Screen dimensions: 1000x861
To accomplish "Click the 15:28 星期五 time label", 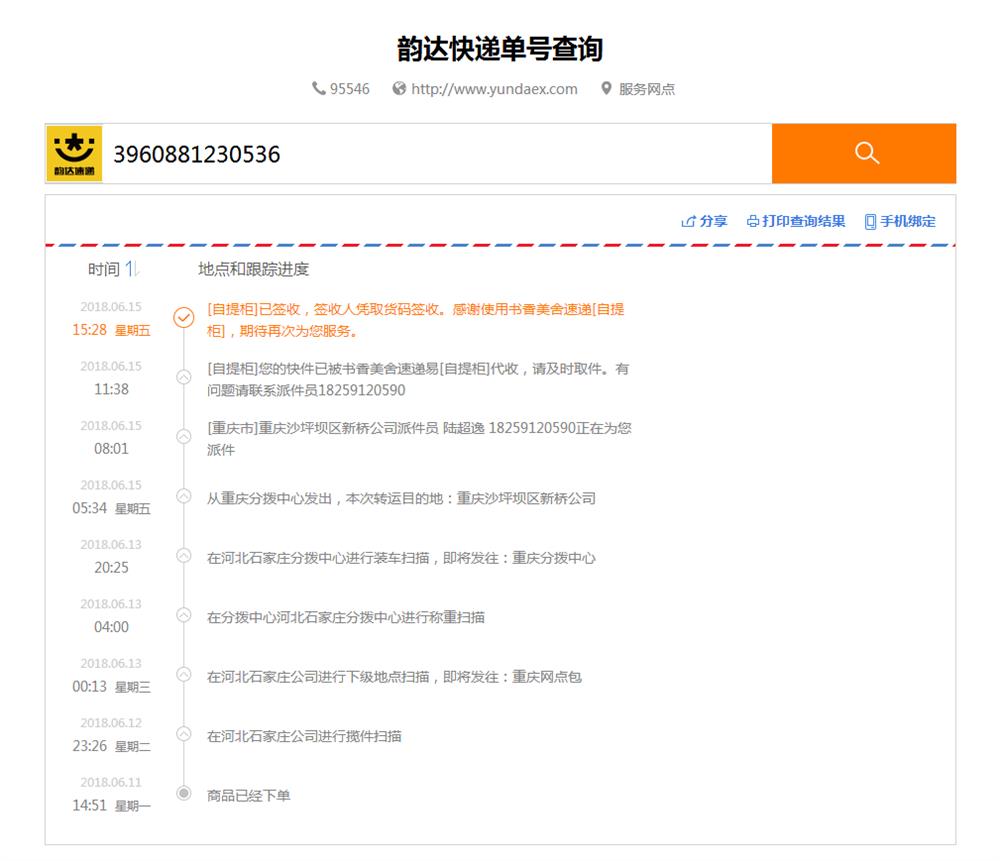I will (112, 330).
